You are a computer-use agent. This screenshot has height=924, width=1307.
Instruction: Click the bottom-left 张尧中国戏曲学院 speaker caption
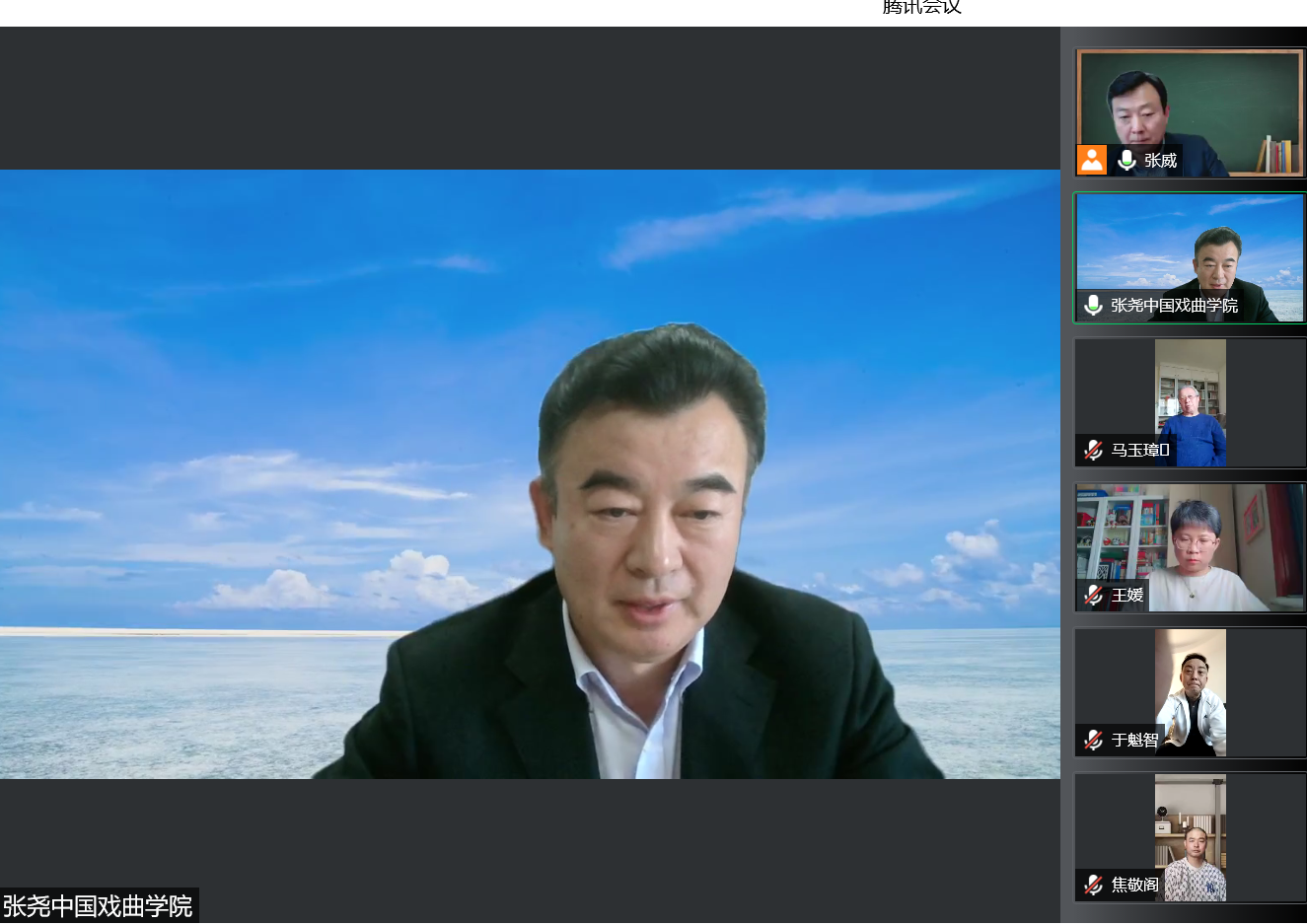pos(98,905)
